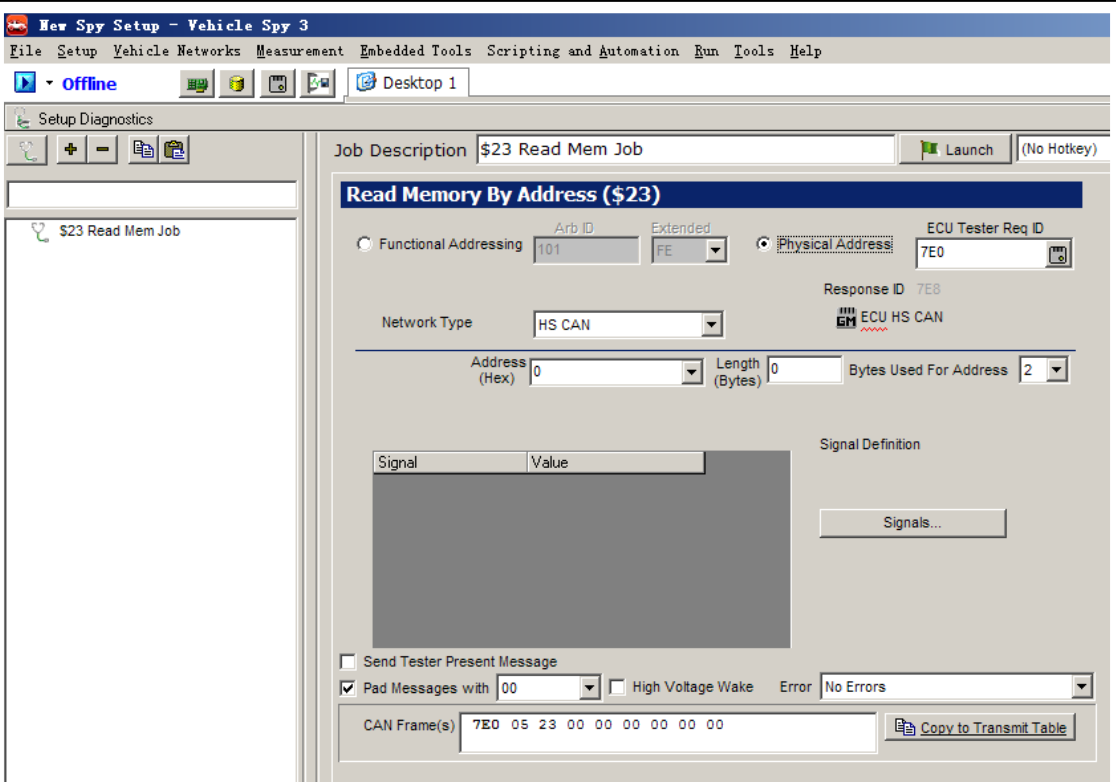Click the yellow database cylinder toolbar icon

pos(237,84)
